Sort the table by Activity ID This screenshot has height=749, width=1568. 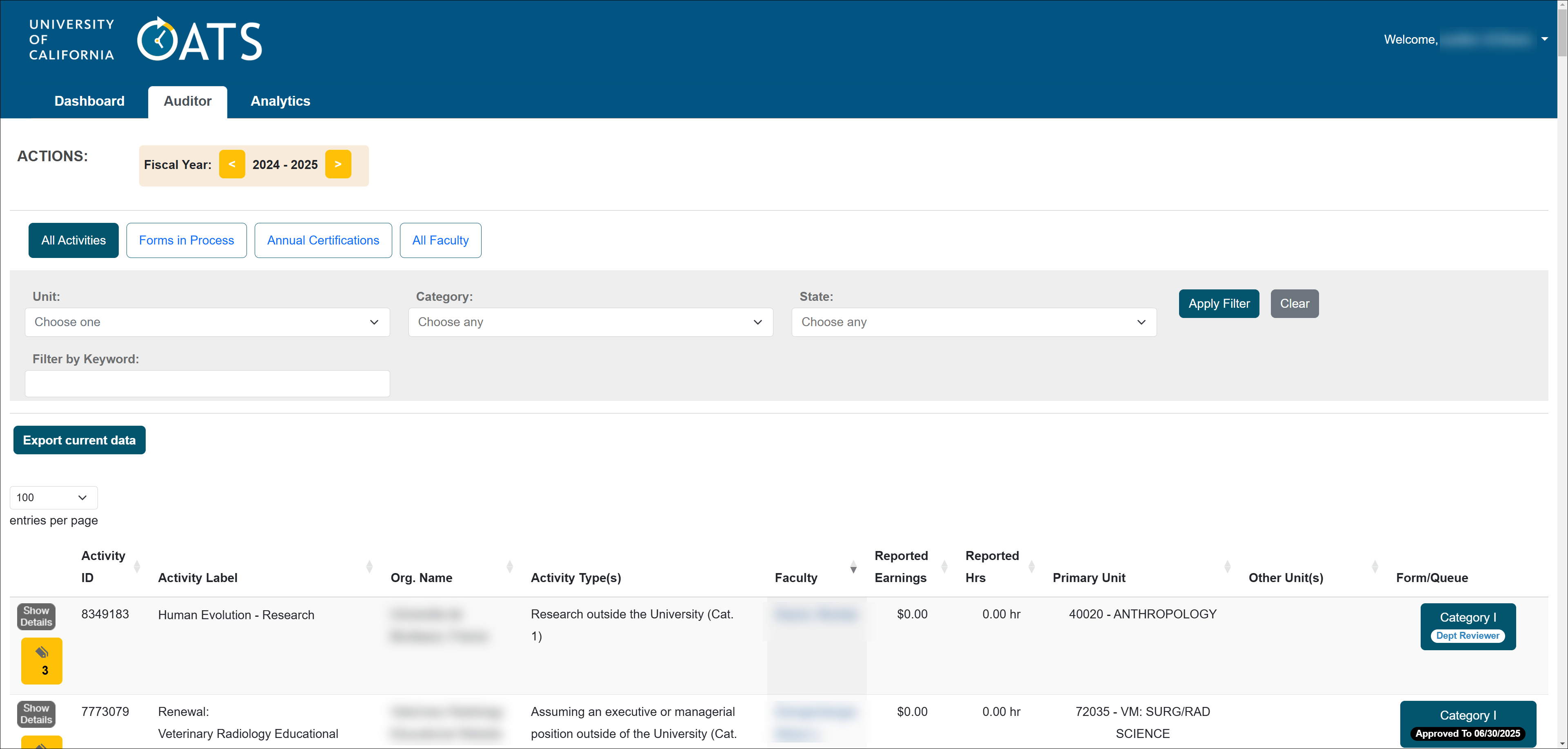point(138,566)
